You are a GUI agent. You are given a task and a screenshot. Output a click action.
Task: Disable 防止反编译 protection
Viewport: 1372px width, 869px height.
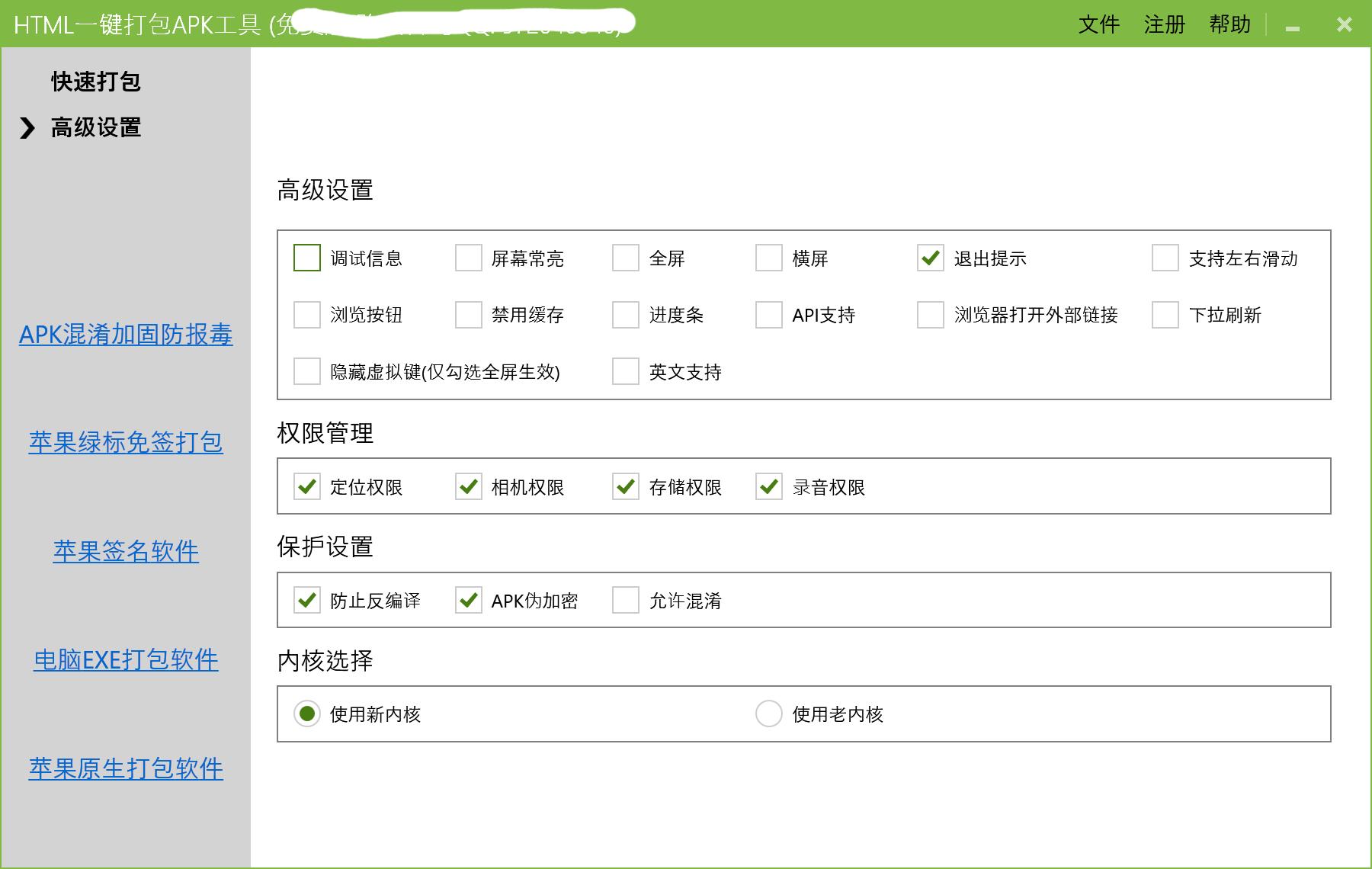[306, 600]
